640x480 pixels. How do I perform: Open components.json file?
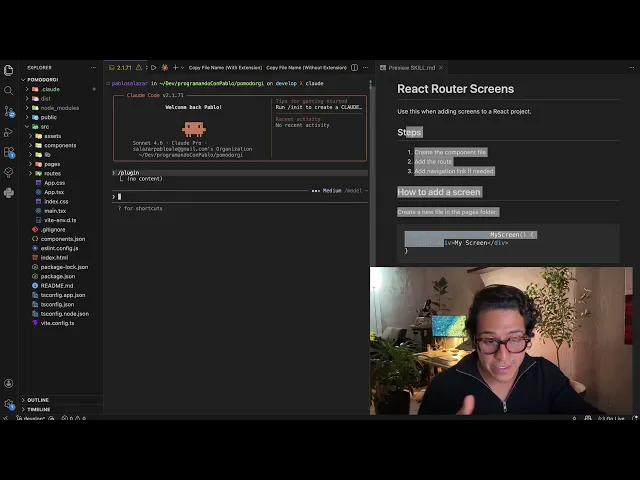click(x=61, y=239)
